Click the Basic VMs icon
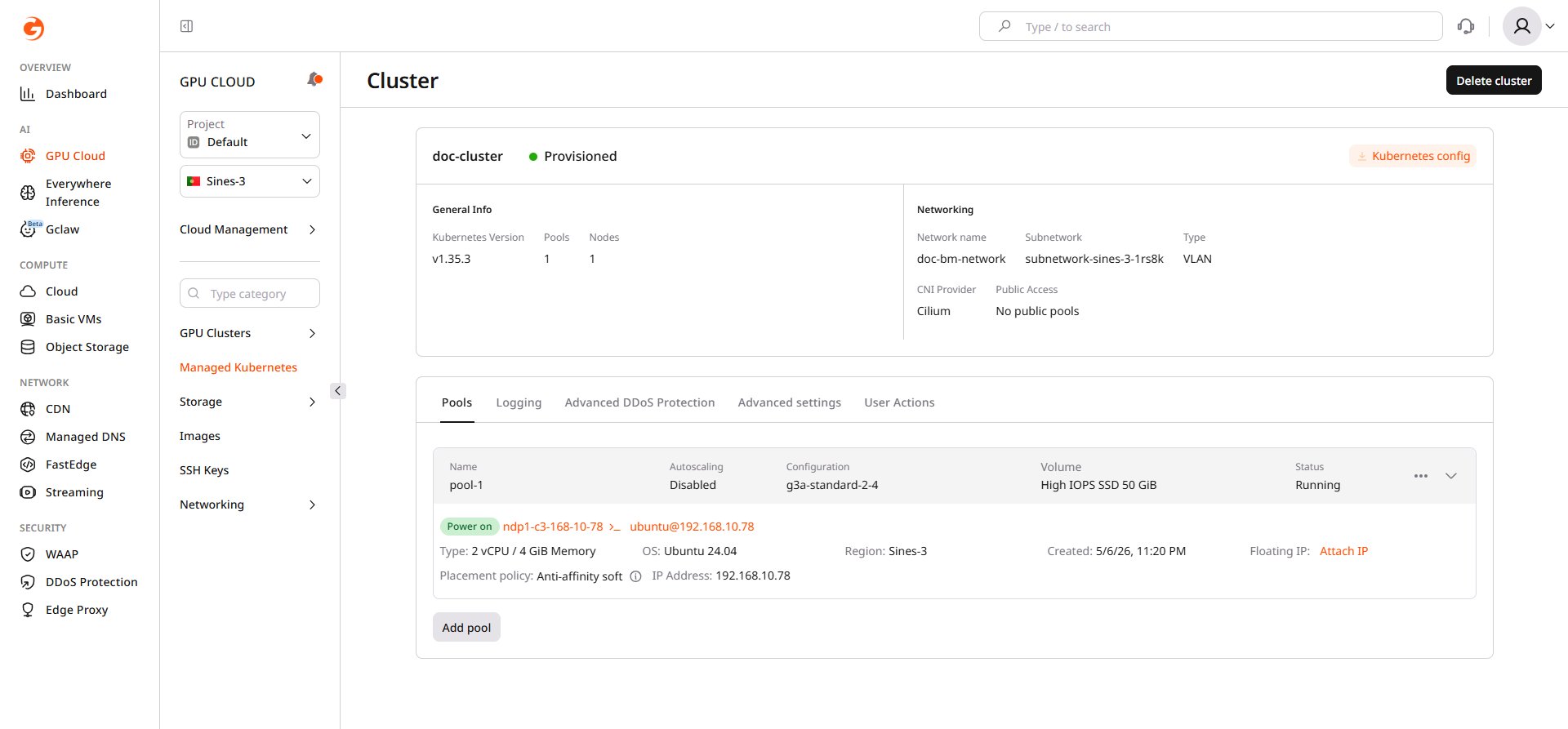Screen dimensions: 1568x729 [x=28, y=319]
